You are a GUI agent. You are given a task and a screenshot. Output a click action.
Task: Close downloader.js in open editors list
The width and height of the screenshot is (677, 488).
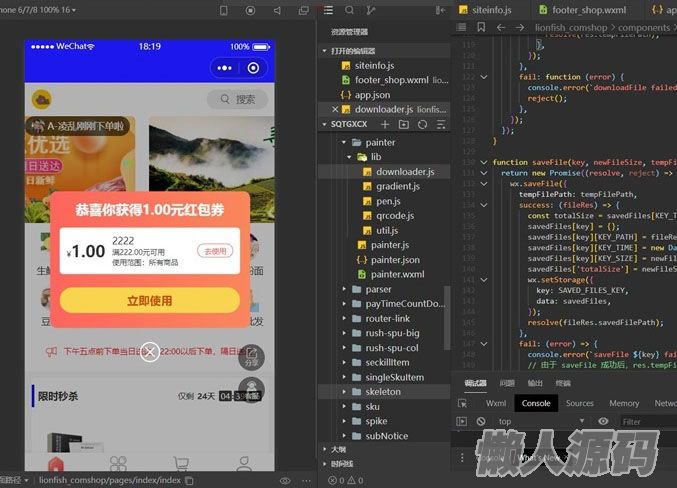(335, 110)
